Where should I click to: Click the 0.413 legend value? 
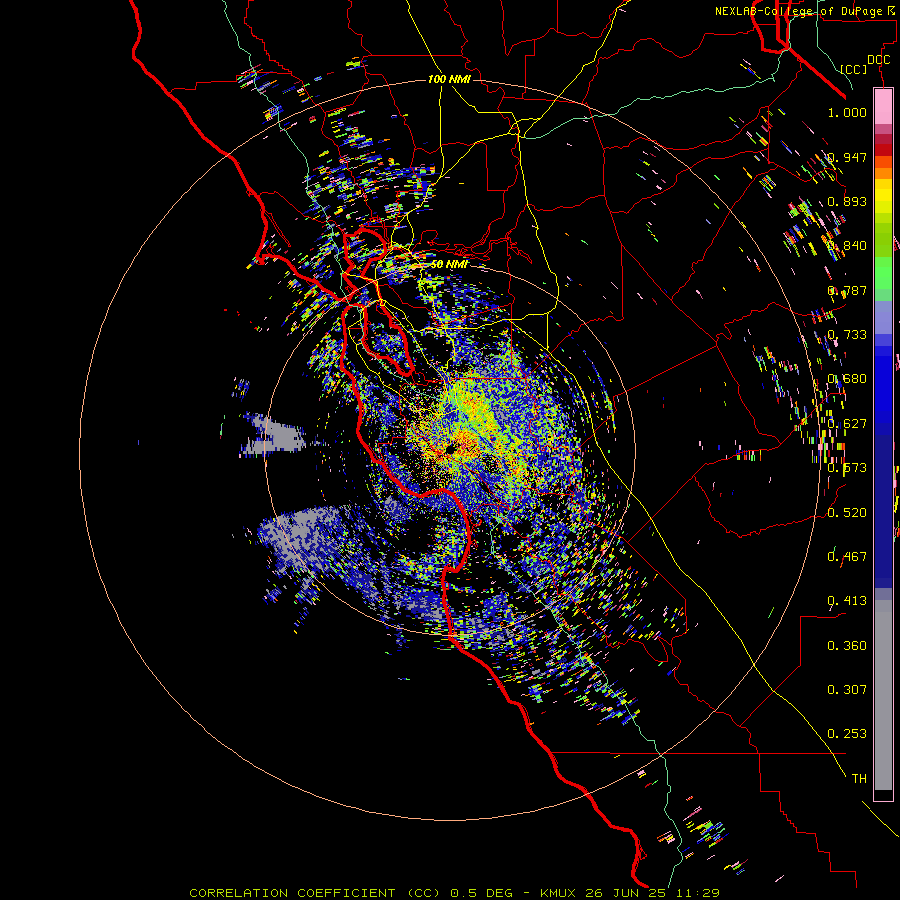[x=847, y=601]
